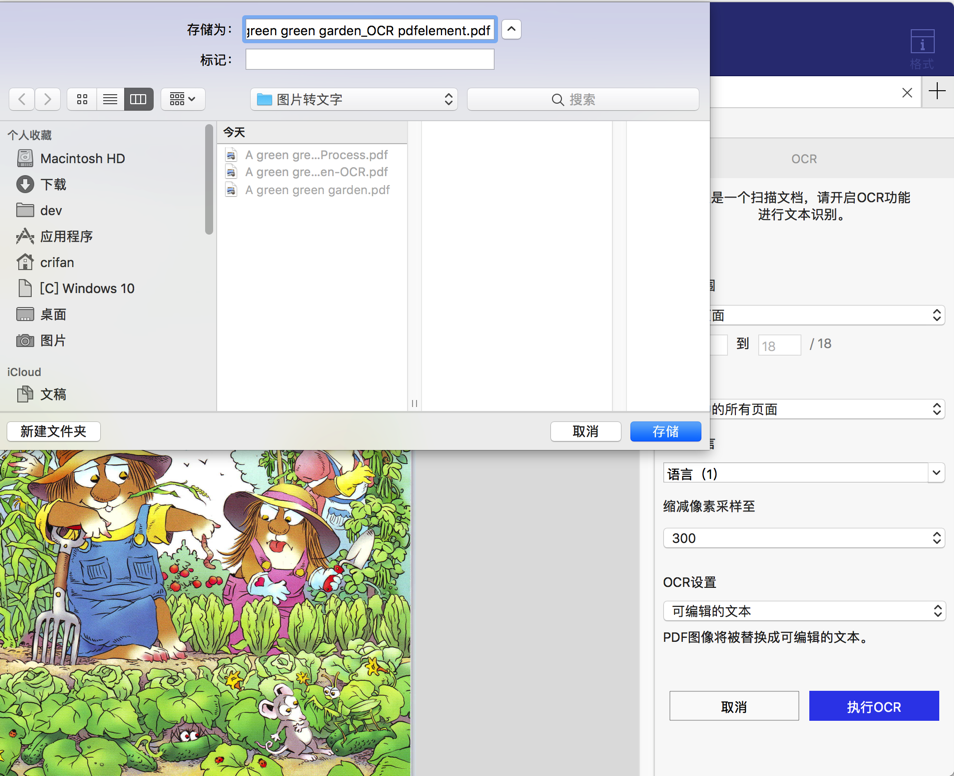This screenshot has height=776, width=954.
Task: Click the 下载 download arrow icon
Action: coord(25,184)
